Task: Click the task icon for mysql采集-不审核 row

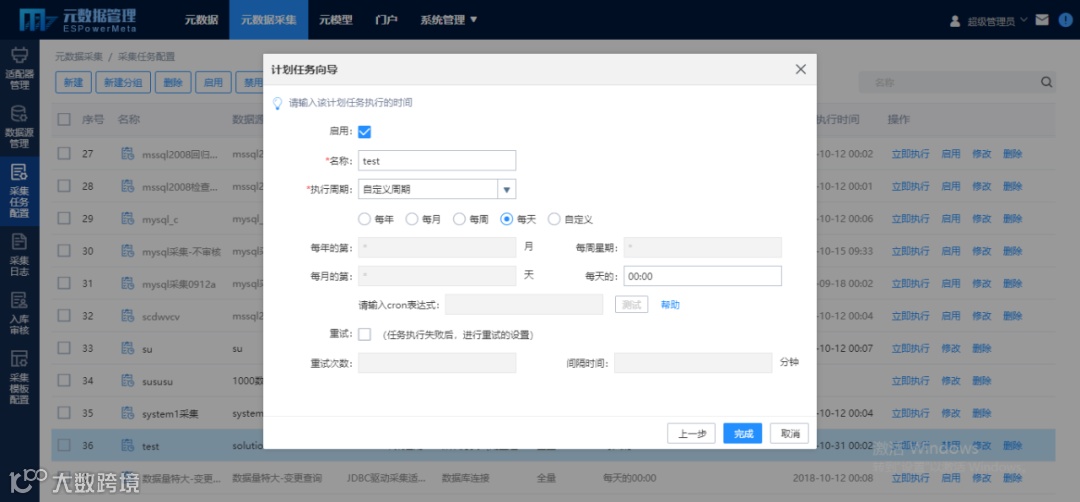Action: pos(127,251)
